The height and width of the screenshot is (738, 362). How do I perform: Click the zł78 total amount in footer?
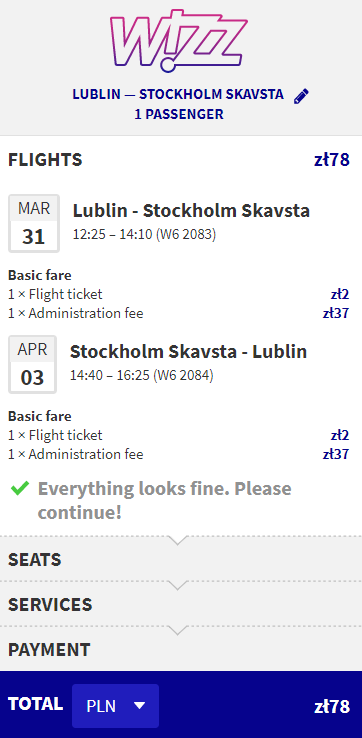[332, 706]
